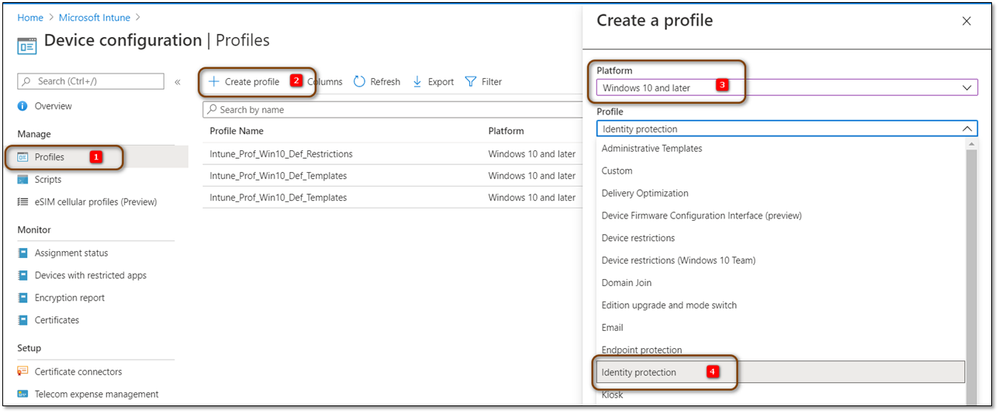999x413 pixels.
Task: Click the Filter button label
Action: point(492,82)
